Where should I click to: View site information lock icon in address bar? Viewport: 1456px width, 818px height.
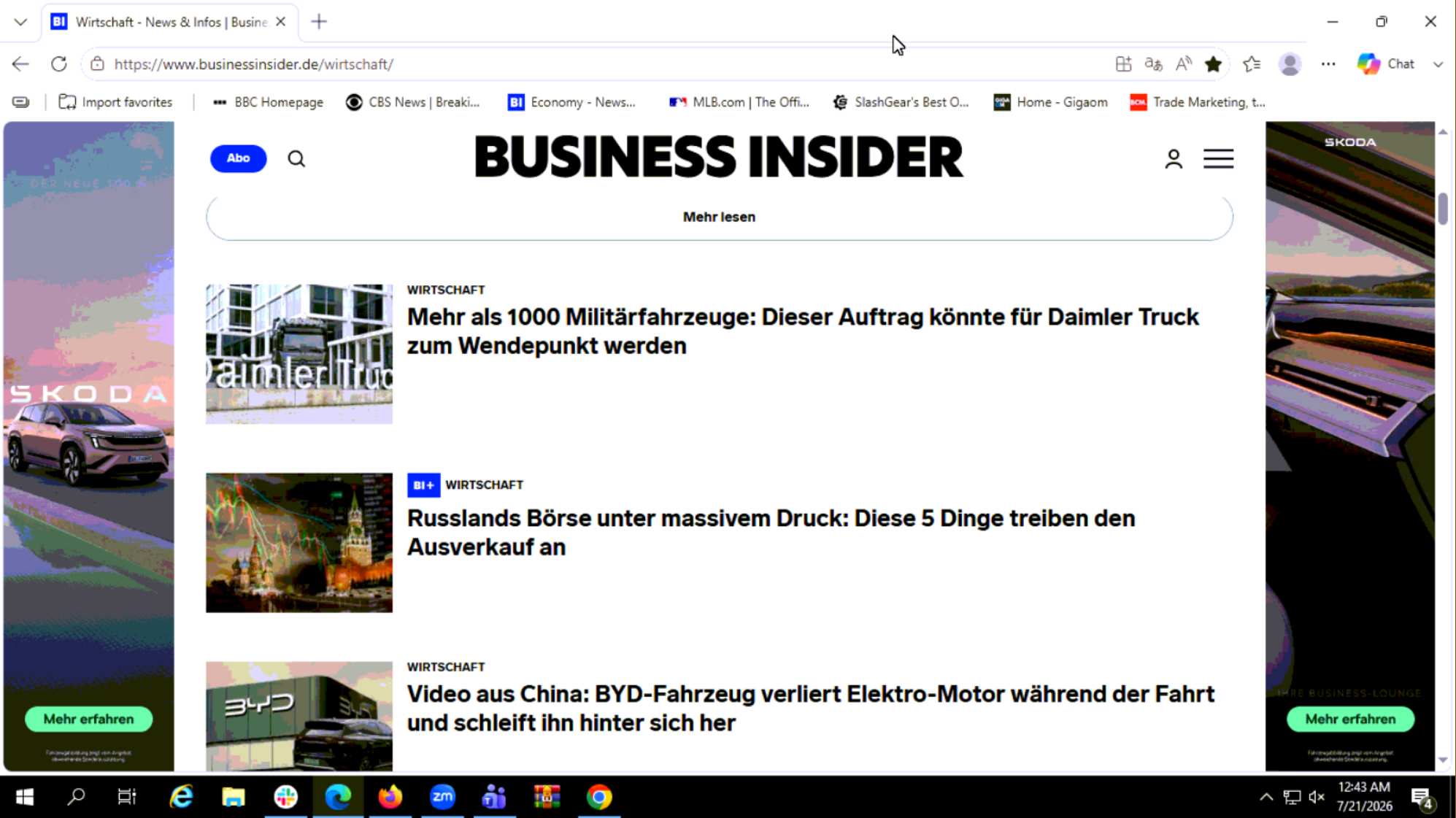tap(97, 64)
